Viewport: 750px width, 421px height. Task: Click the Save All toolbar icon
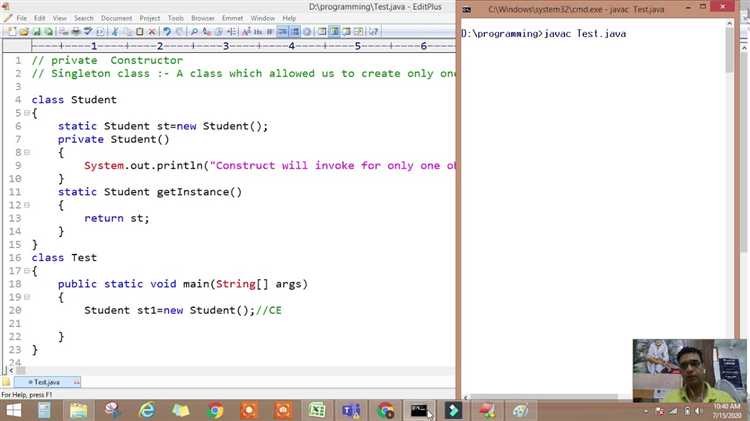click(x=49, y=32)
